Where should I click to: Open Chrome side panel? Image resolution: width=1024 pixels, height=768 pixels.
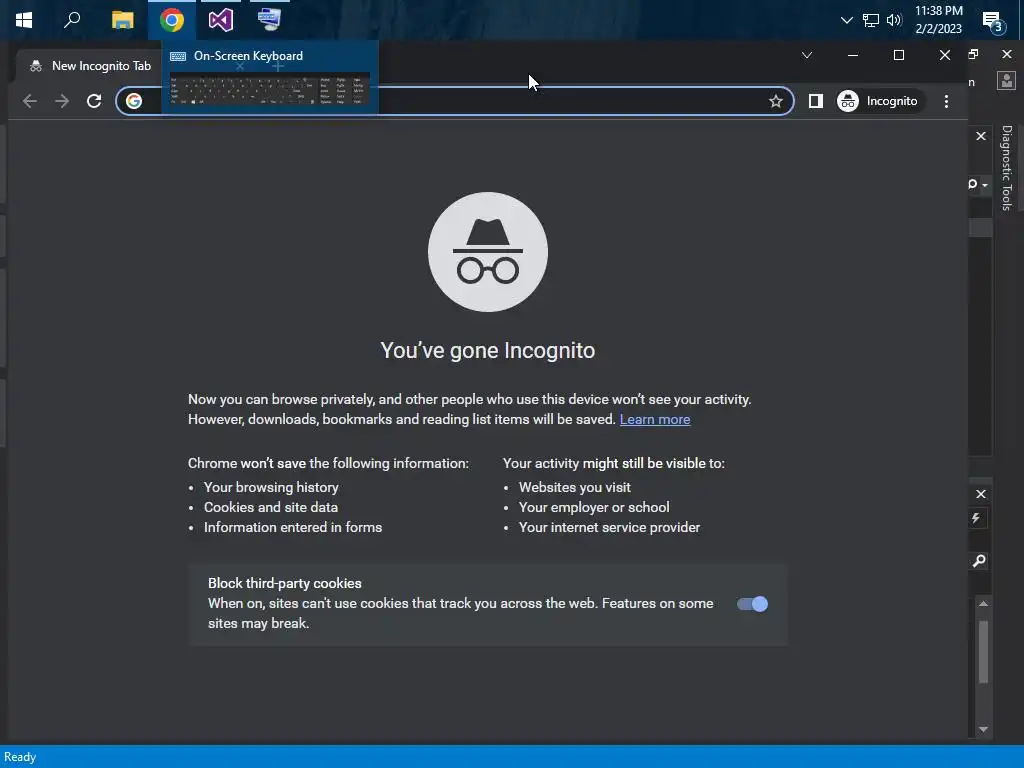click(815, 101)
